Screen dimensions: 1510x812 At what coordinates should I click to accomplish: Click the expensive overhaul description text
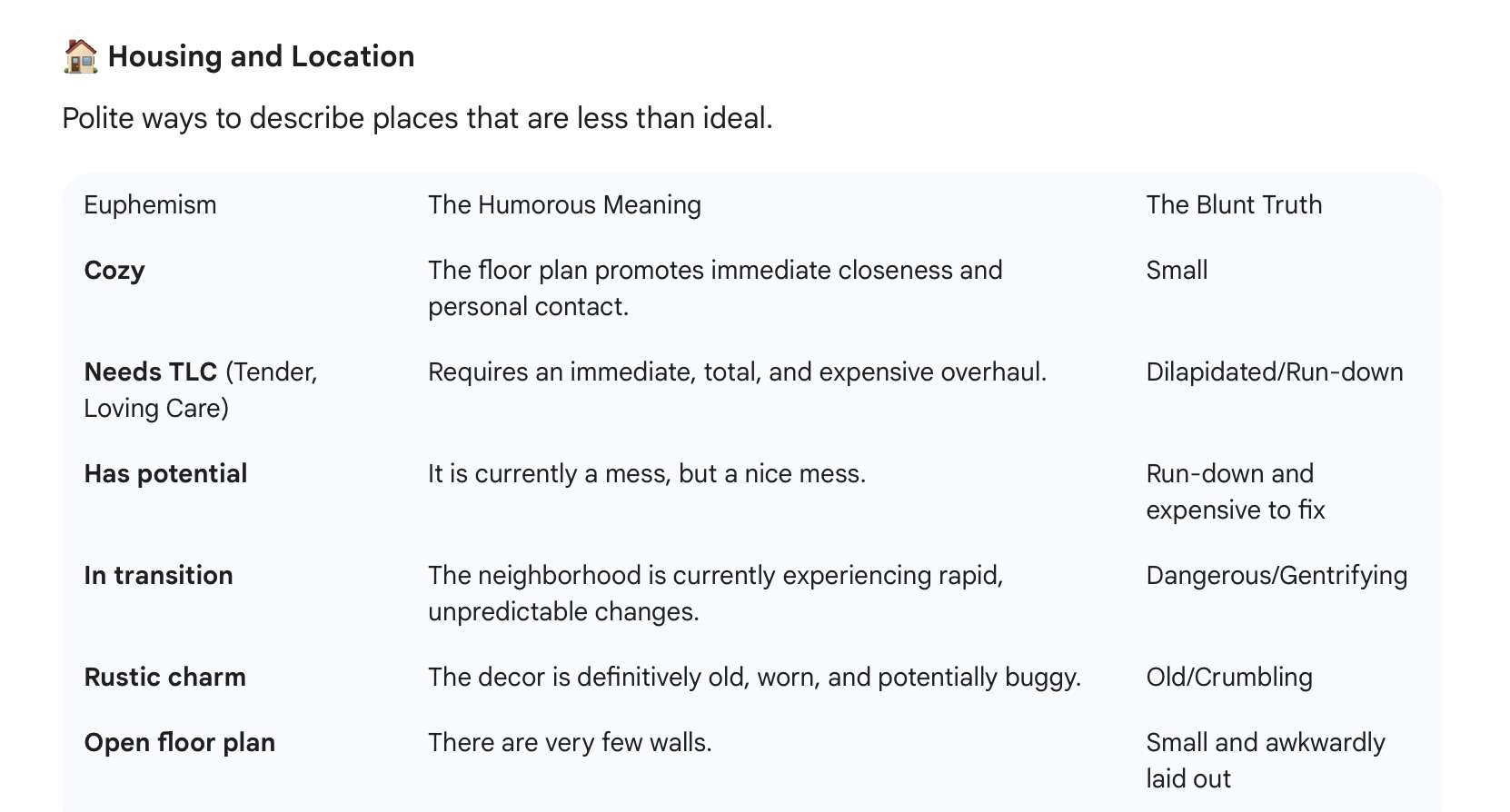coord(737,372)
